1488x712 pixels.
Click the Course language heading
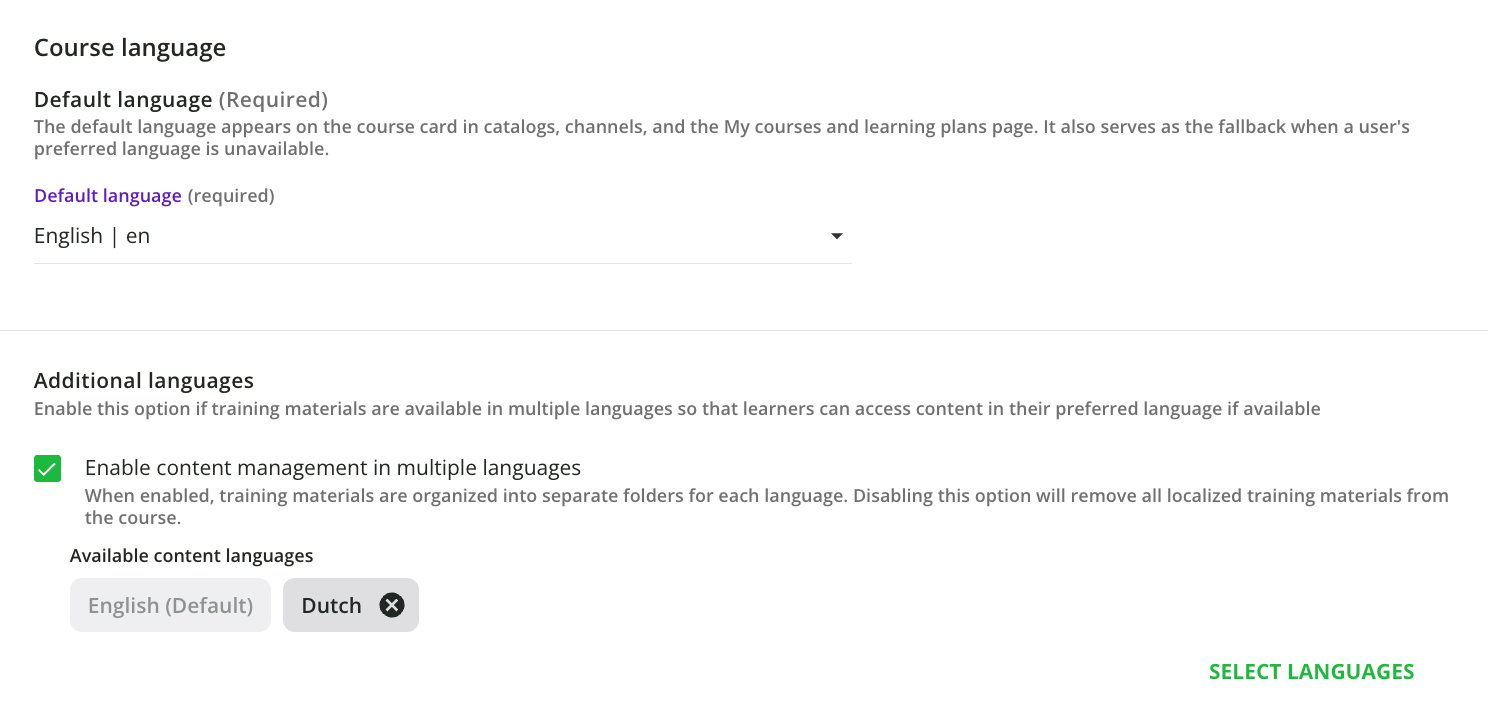[x=130, y=47]
